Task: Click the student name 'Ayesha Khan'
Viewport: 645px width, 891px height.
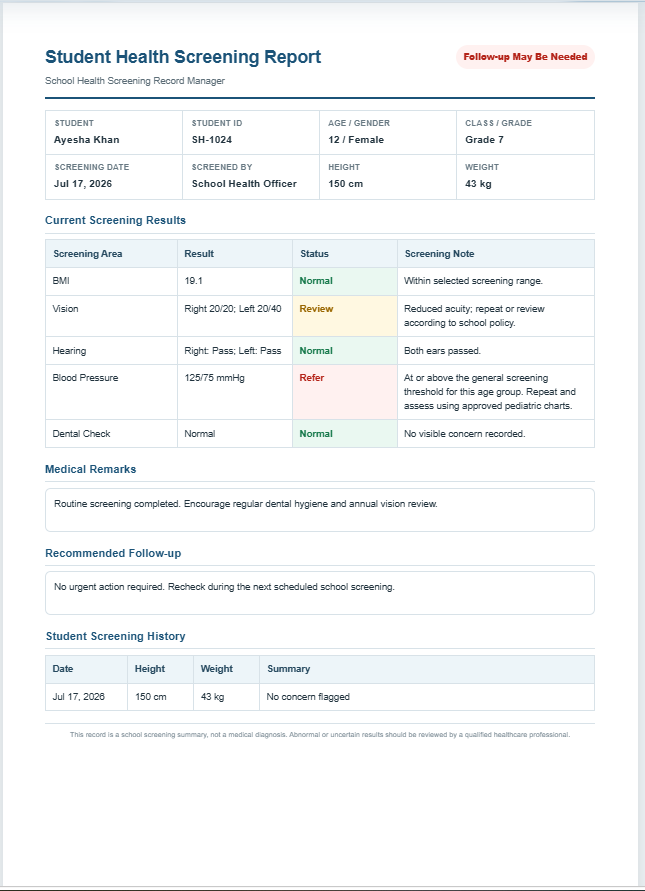Action: coord(86,140)
